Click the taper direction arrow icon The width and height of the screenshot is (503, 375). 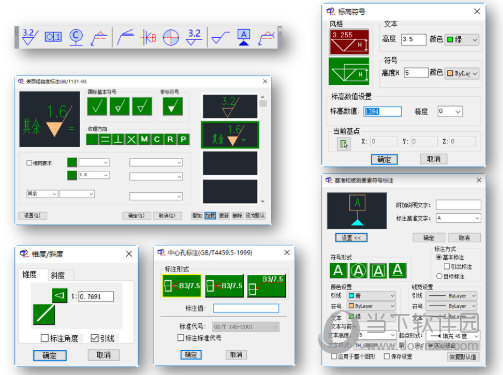(60, 295)
